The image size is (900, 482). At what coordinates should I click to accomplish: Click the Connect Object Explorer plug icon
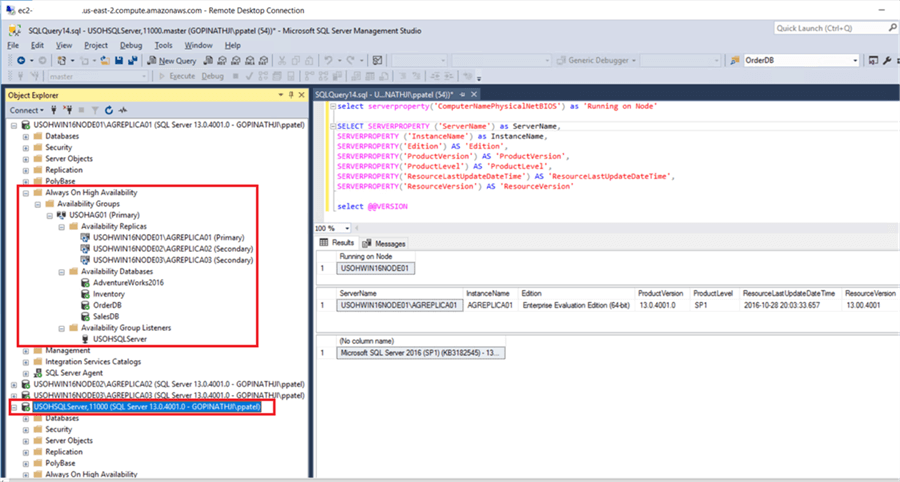point(54,110)
